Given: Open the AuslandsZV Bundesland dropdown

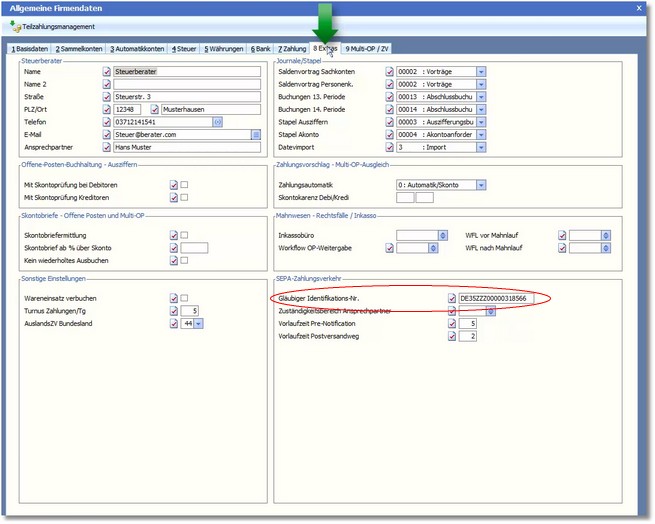Looking at the screenshot, I should [x=198, y=323].
